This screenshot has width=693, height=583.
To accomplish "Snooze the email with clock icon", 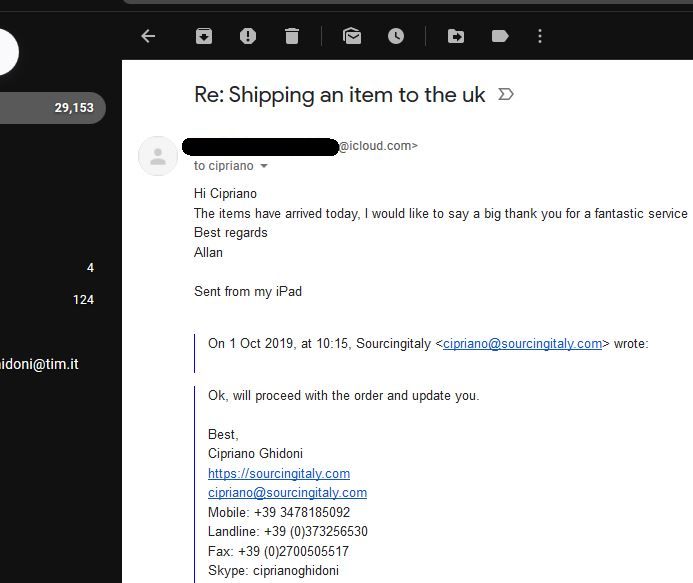I will 396,36.
